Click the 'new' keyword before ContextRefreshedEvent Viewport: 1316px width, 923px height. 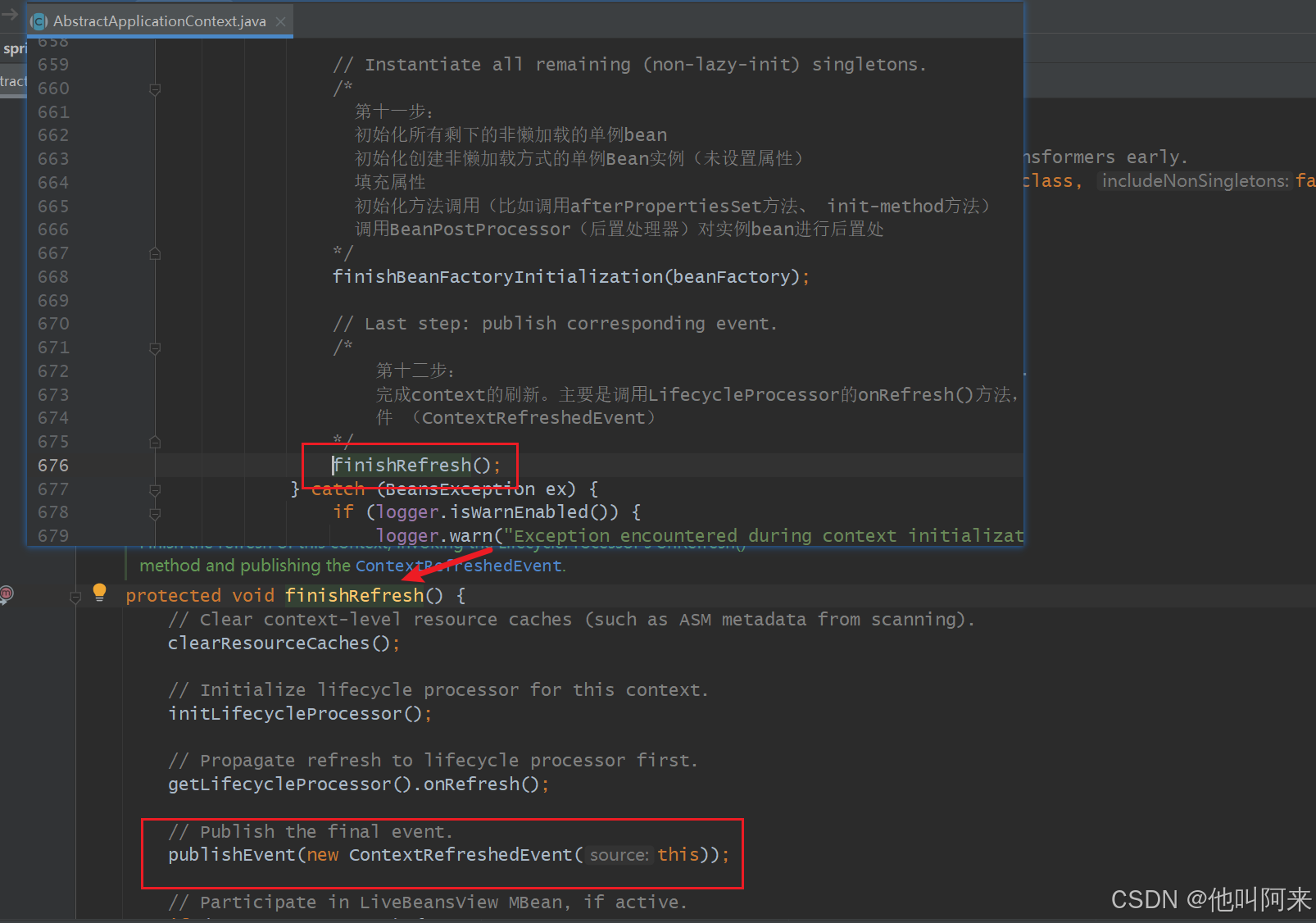pyautogui.click(x=323, y=855)
